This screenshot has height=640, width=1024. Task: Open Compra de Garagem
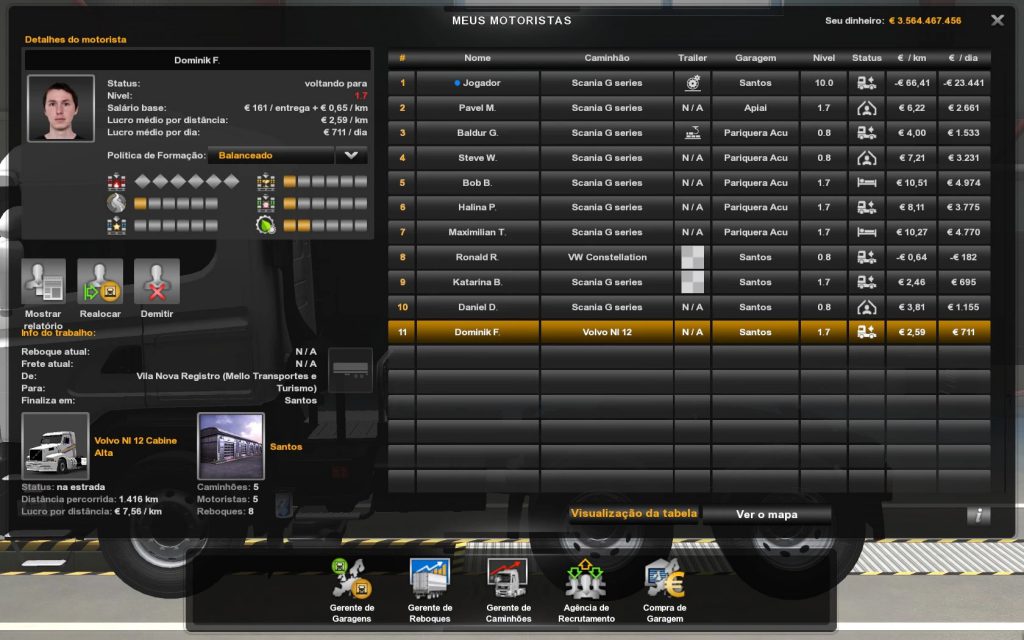click(x=664, y=579)
